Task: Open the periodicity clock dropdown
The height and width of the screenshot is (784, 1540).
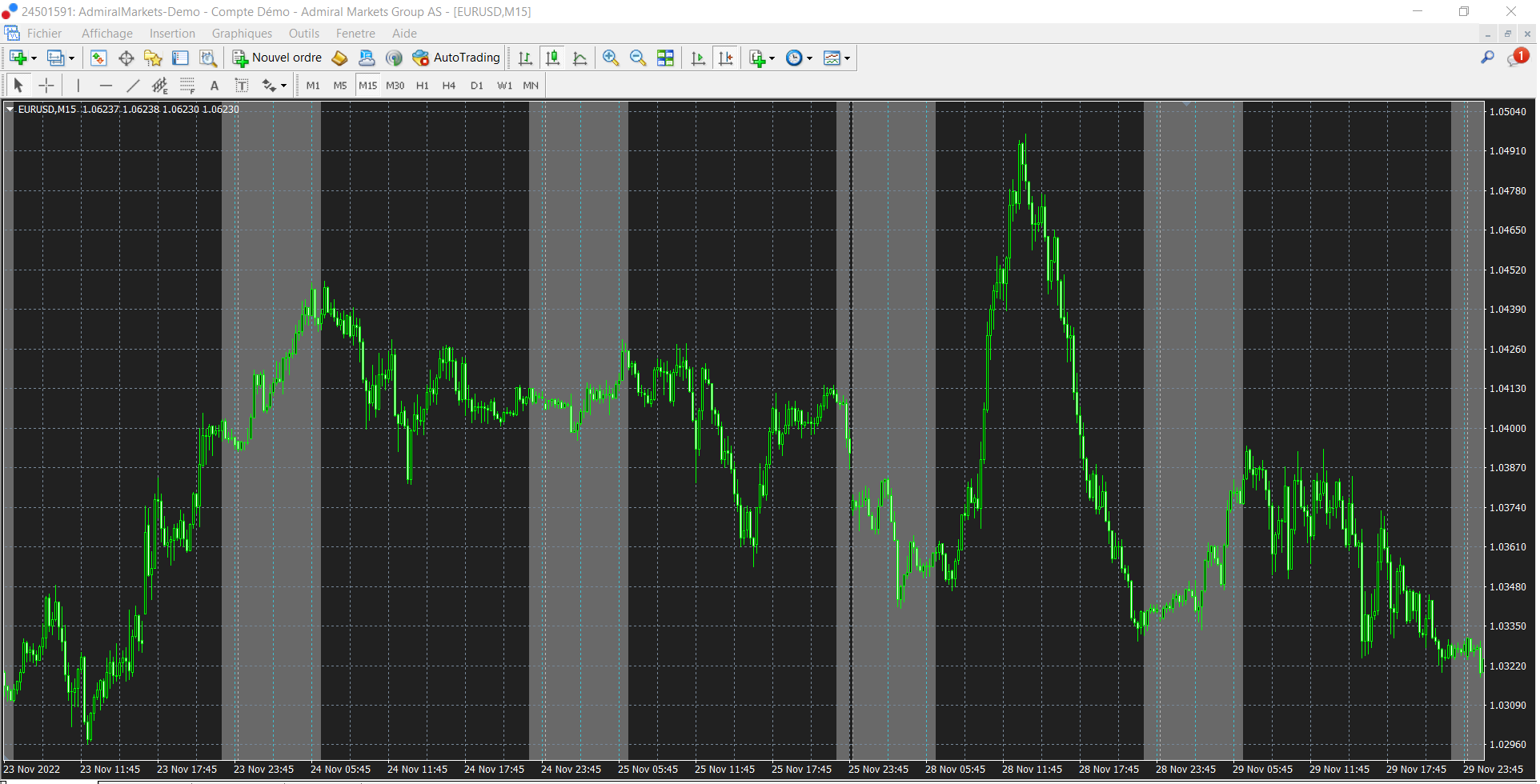Action: [809, 58]
